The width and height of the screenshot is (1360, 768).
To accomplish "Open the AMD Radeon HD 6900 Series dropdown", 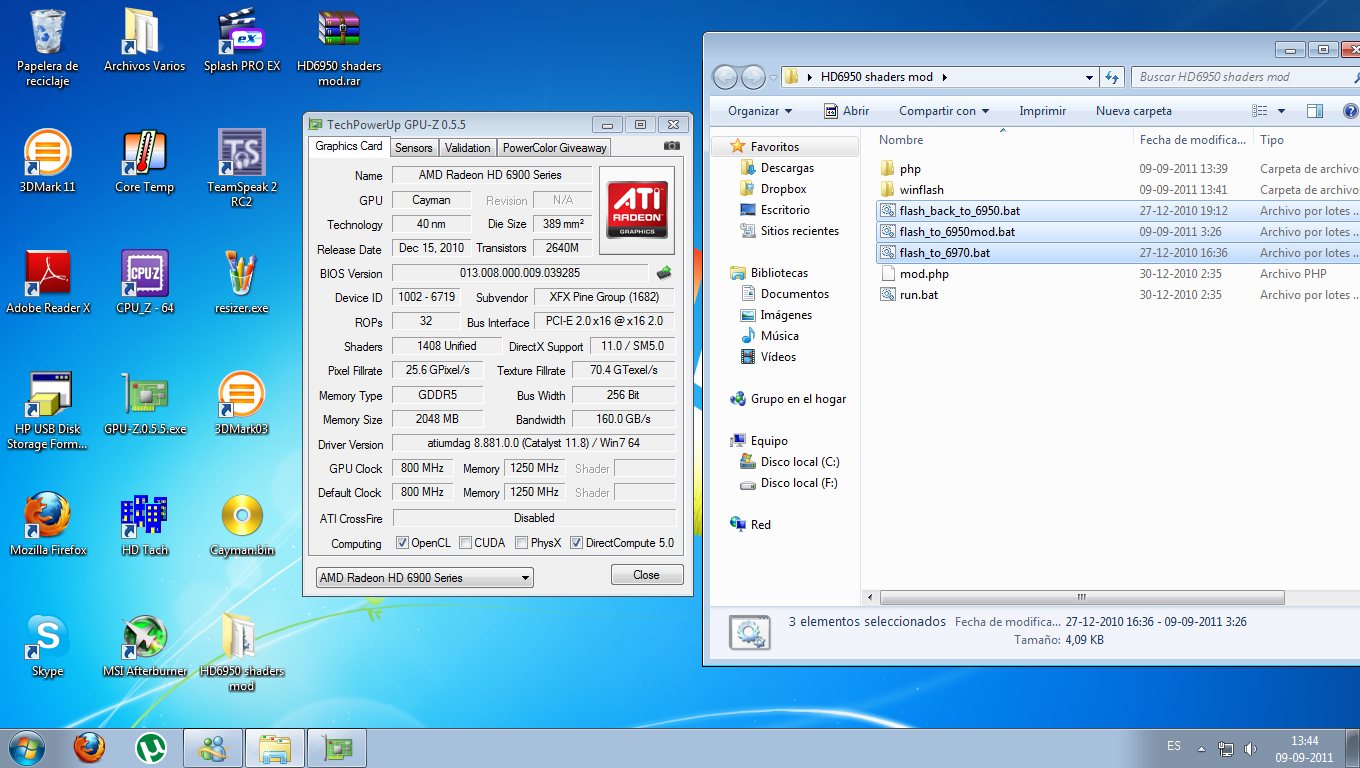I will 425,577.
